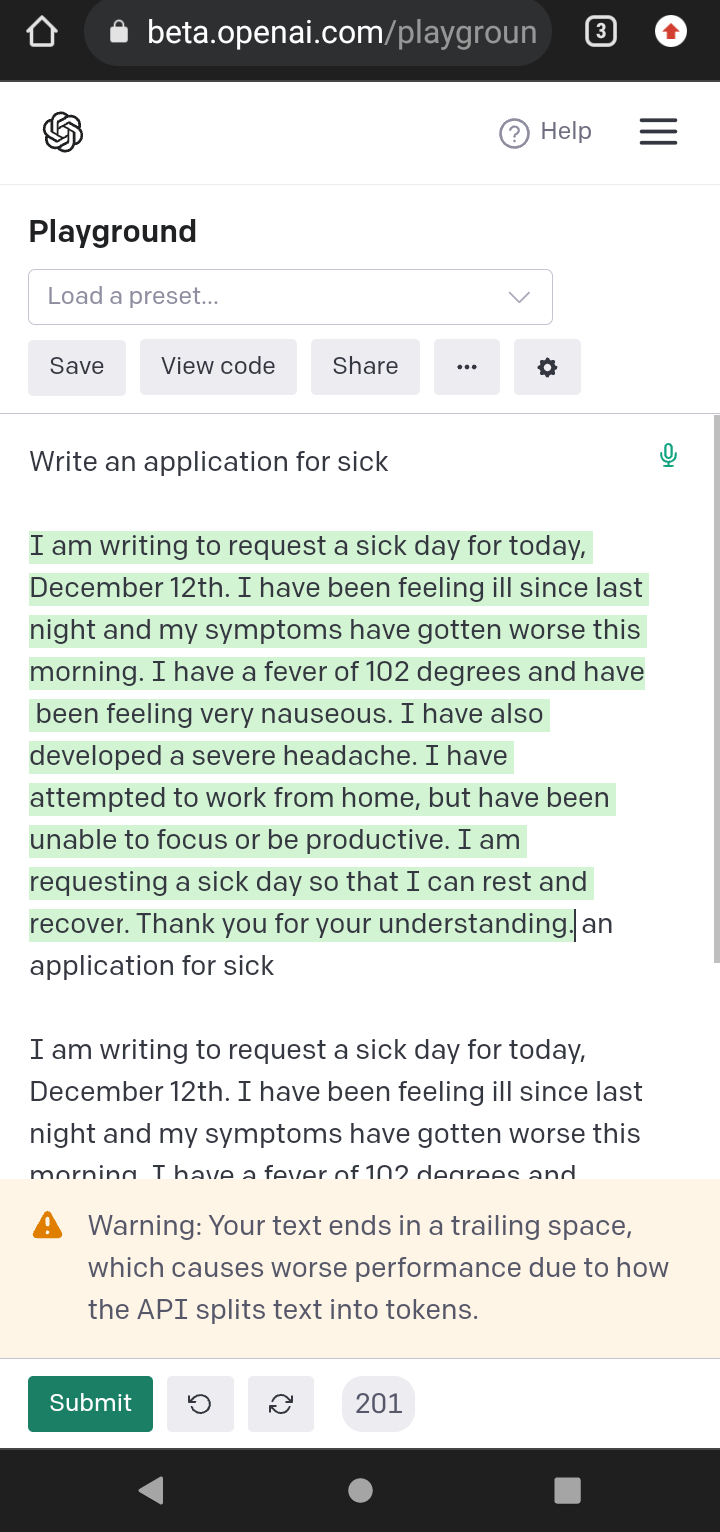
Task: Submit the prompt with green Submit button
Action: [90, 1404]
